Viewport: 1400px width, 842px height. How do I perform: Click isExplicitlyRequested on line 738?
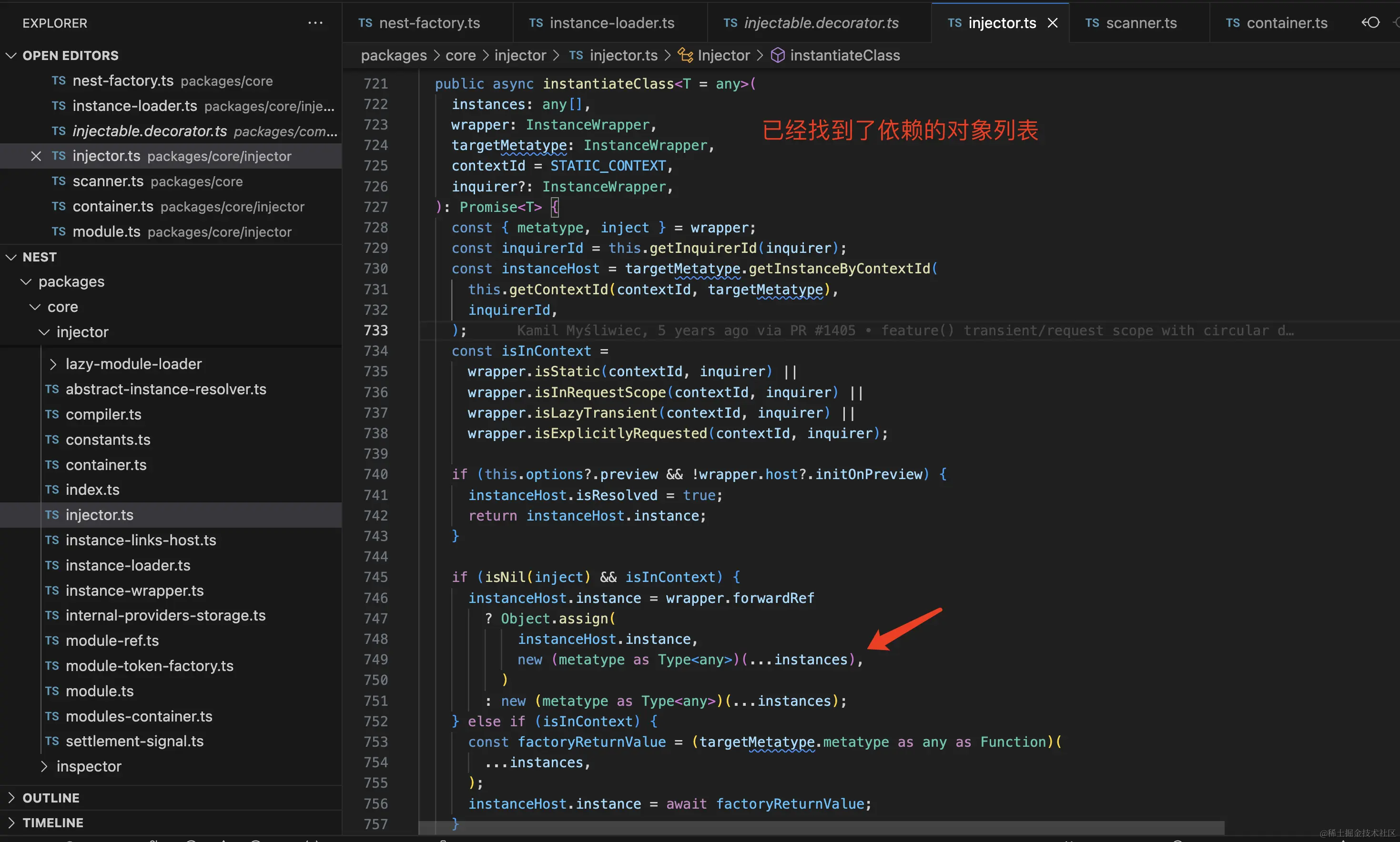point(620,433)
